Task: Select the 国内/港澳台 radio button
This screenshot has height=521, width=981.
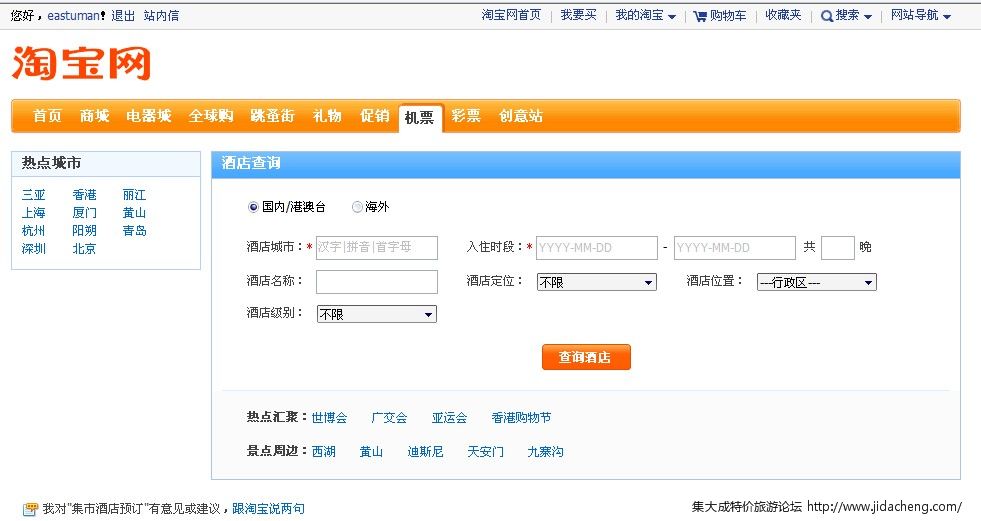Action: (253, 207)
